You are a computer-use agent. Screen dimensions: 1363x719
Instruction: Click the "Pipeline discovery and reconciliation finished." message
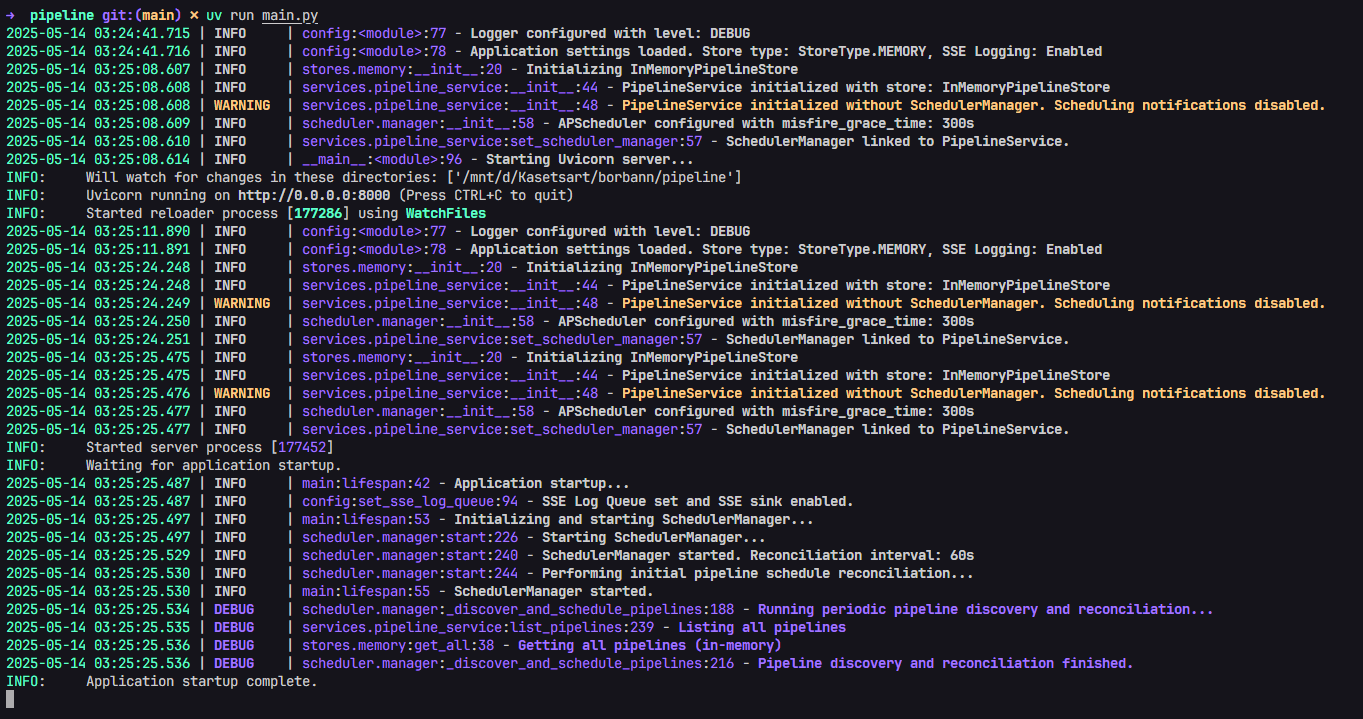coord(945,663)
